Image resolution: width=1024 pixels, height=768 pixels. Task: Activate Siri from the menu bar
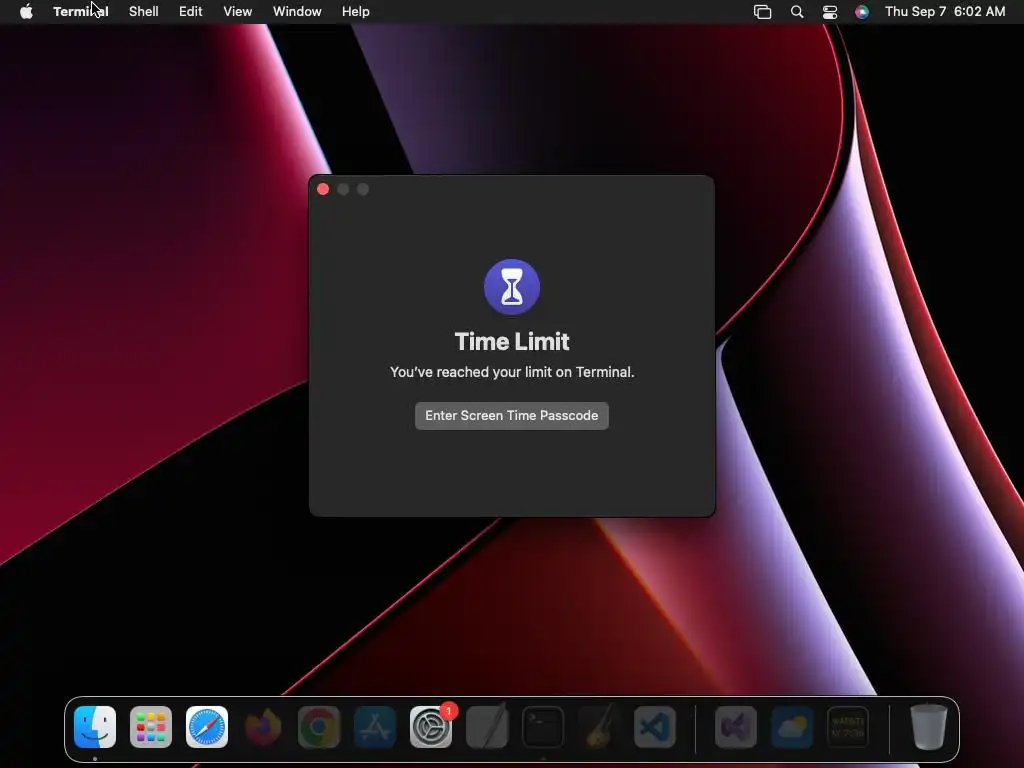862,12
